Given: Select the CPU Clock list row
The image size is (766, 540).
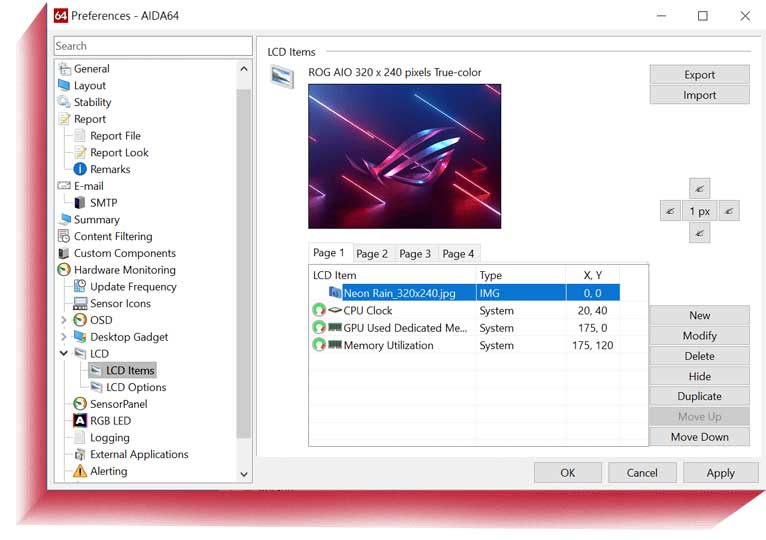Looking at the screenshot, I should (466, 310).
